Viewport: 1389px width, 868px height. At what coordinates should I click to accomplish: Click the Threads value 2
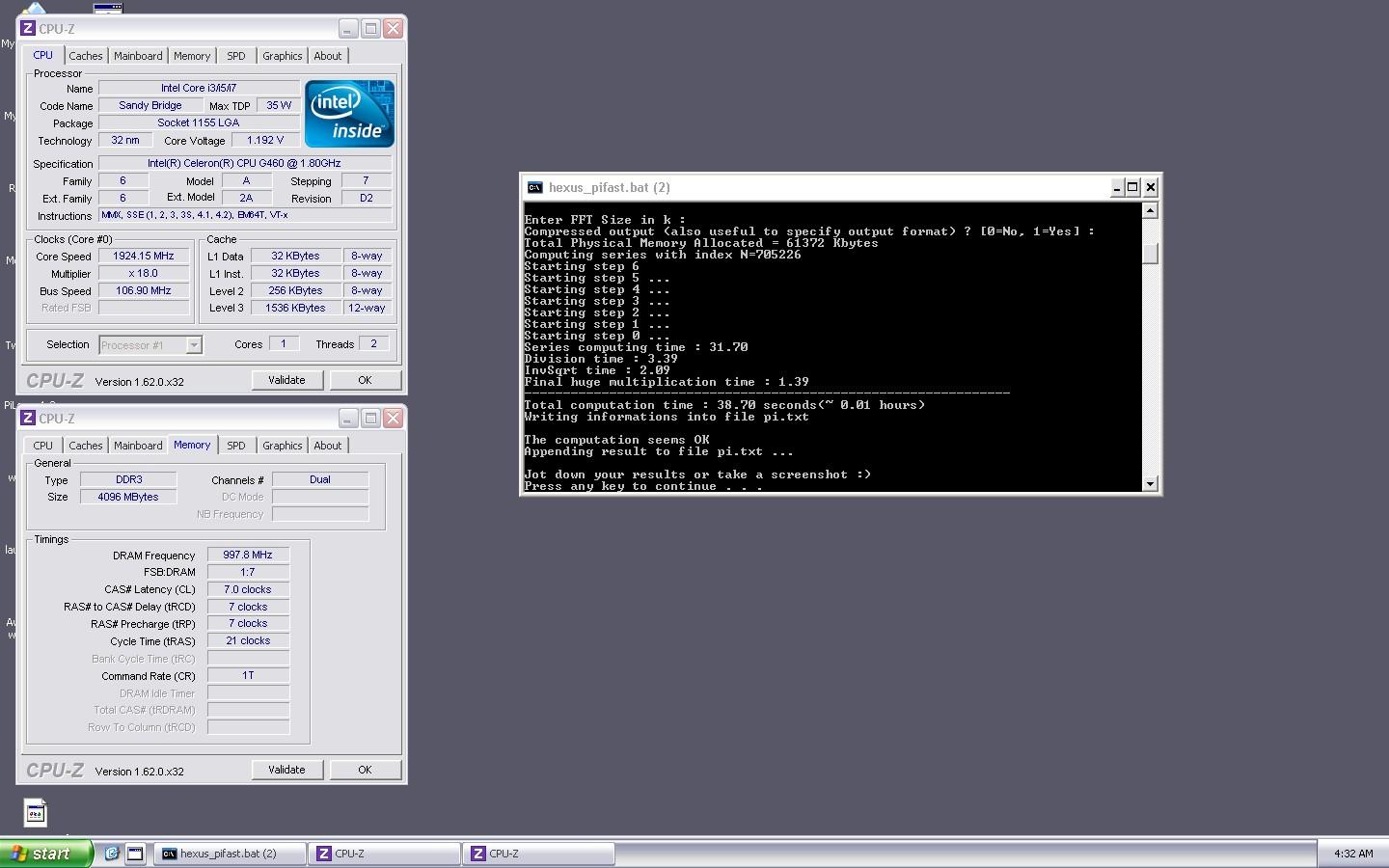pyautogui.click(x=374, y=343)
